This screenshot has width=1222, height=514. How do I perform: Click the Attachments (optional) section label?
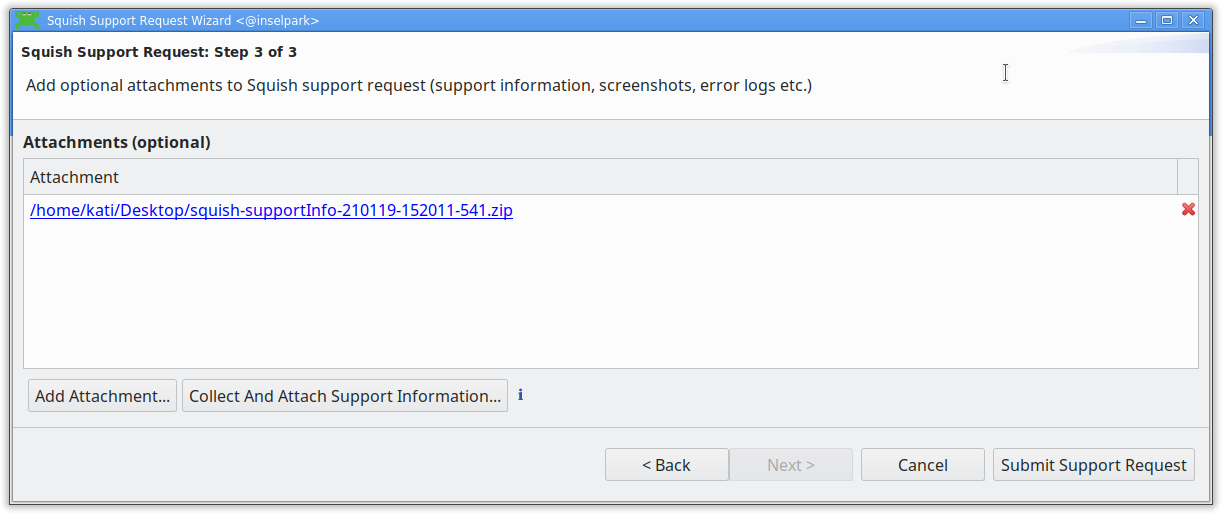pyautogui.click(x=117, y=142)
